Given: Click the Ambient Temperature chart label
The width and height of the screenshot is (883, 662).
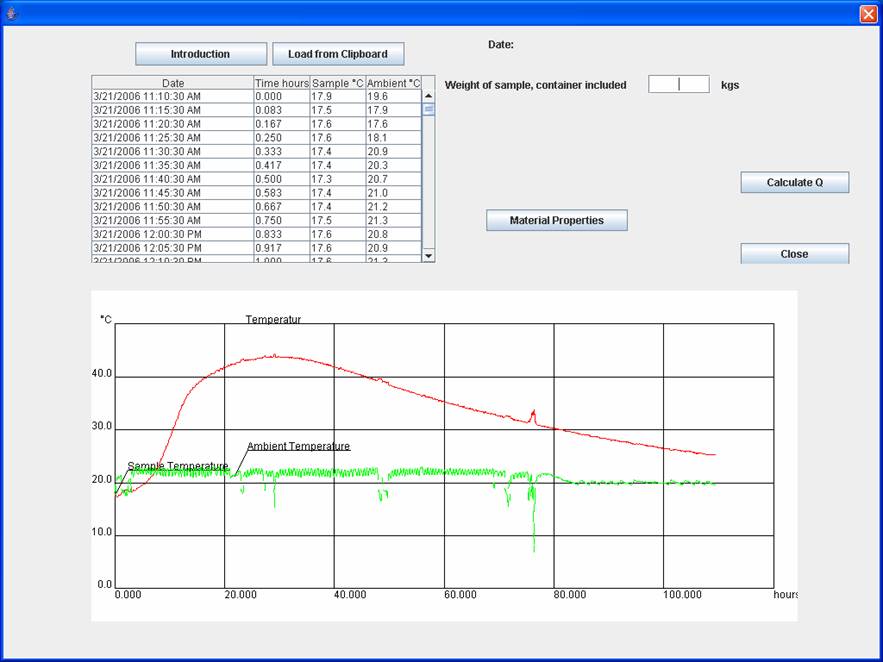Looking at the screenshot, I should pos(298,446).
